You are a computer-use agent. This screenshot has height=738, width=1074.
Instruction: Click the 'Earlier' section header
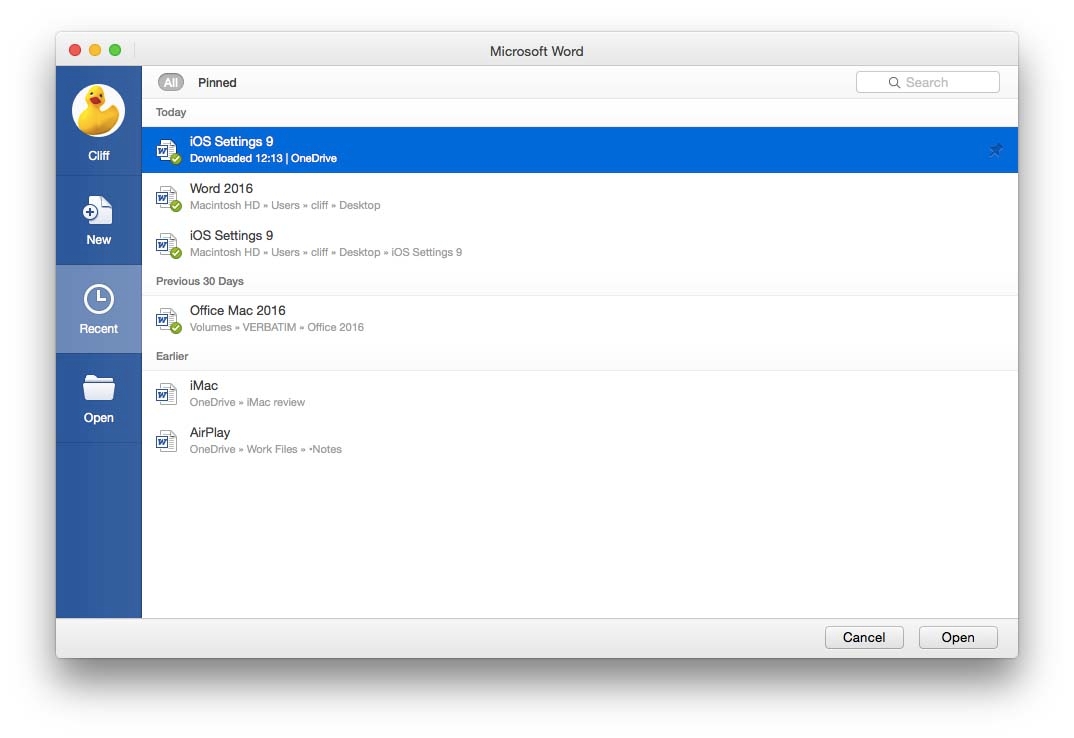(172, 356)
